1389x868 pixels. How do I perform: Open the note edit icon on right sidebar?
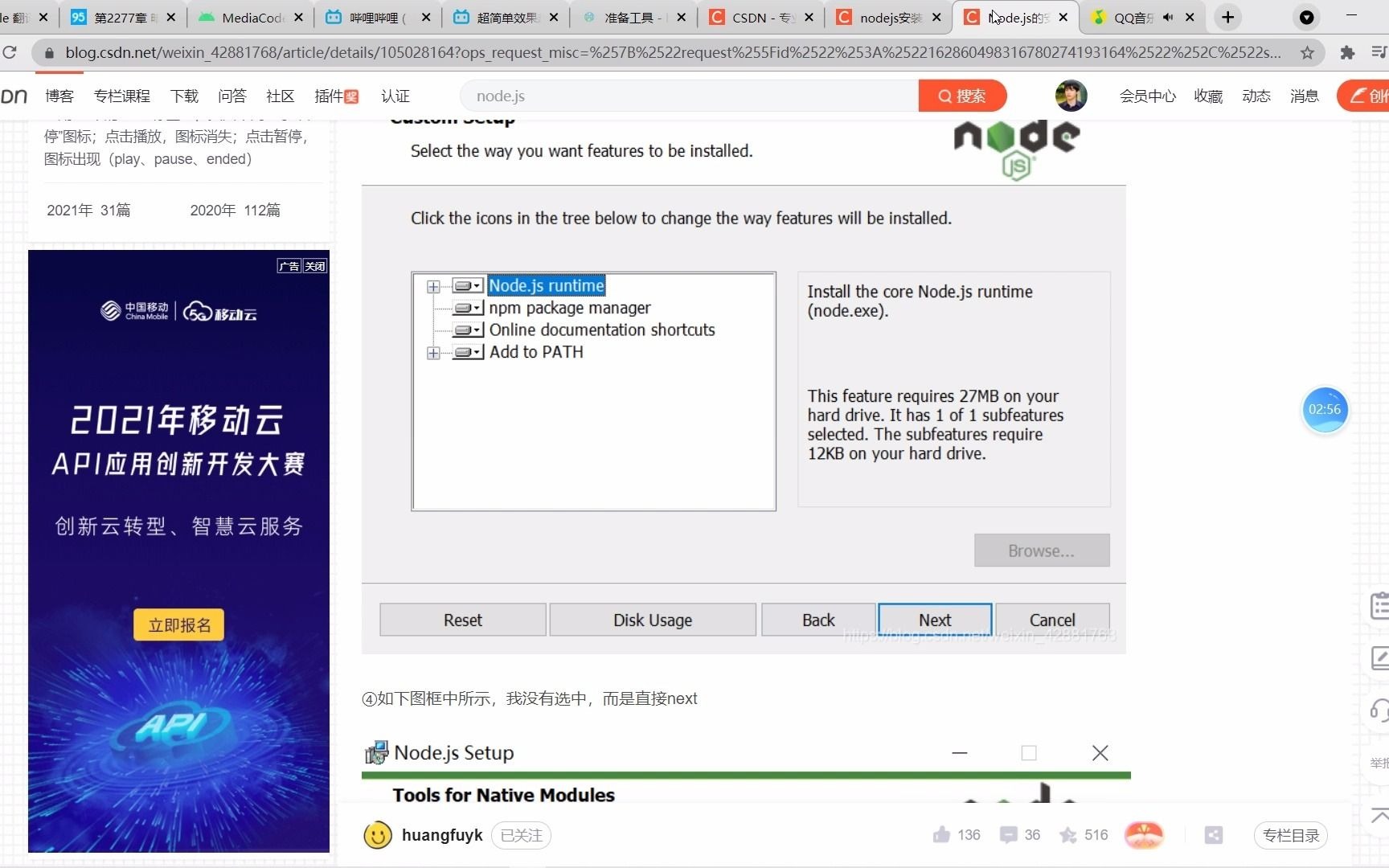(1379, 657)
